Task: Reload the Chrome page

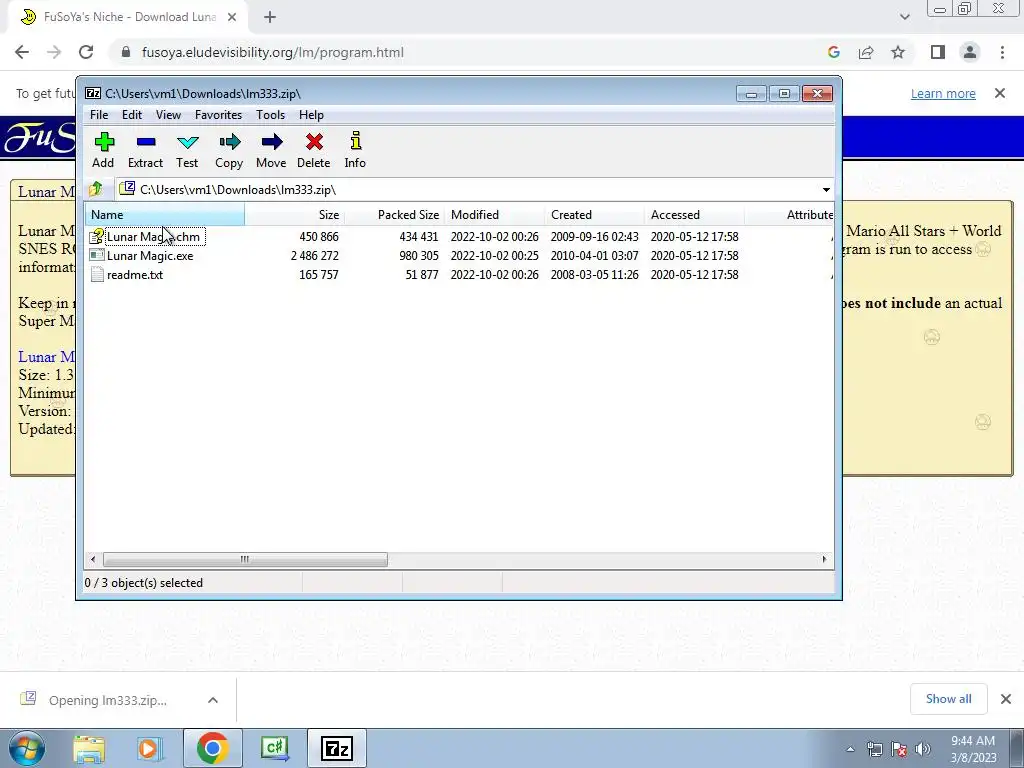Action: pyautogui.click(x=86, y=52)
